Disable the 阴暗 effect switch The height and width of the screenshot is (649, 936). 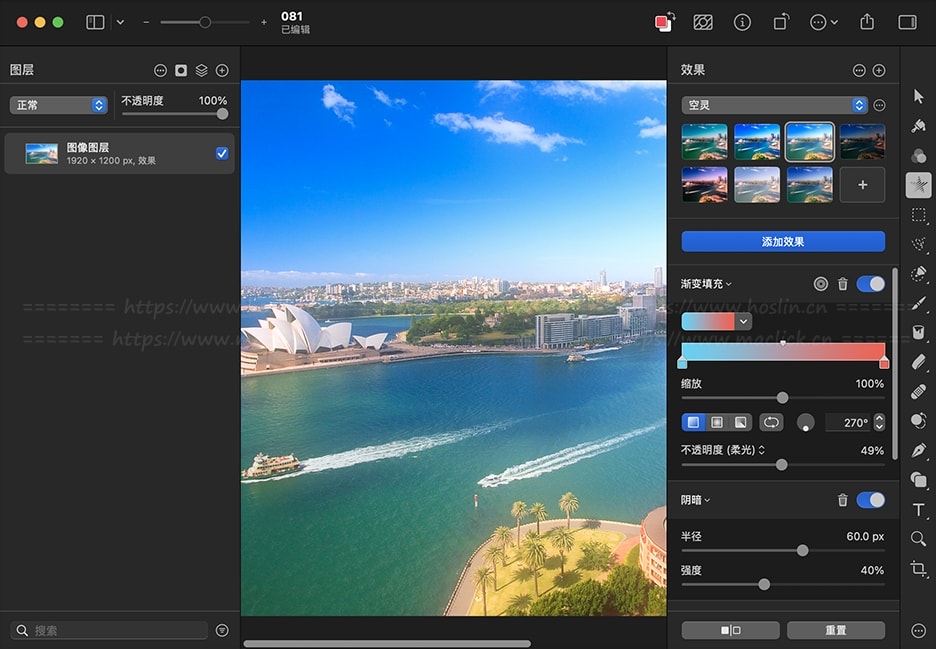pos(870,500)
